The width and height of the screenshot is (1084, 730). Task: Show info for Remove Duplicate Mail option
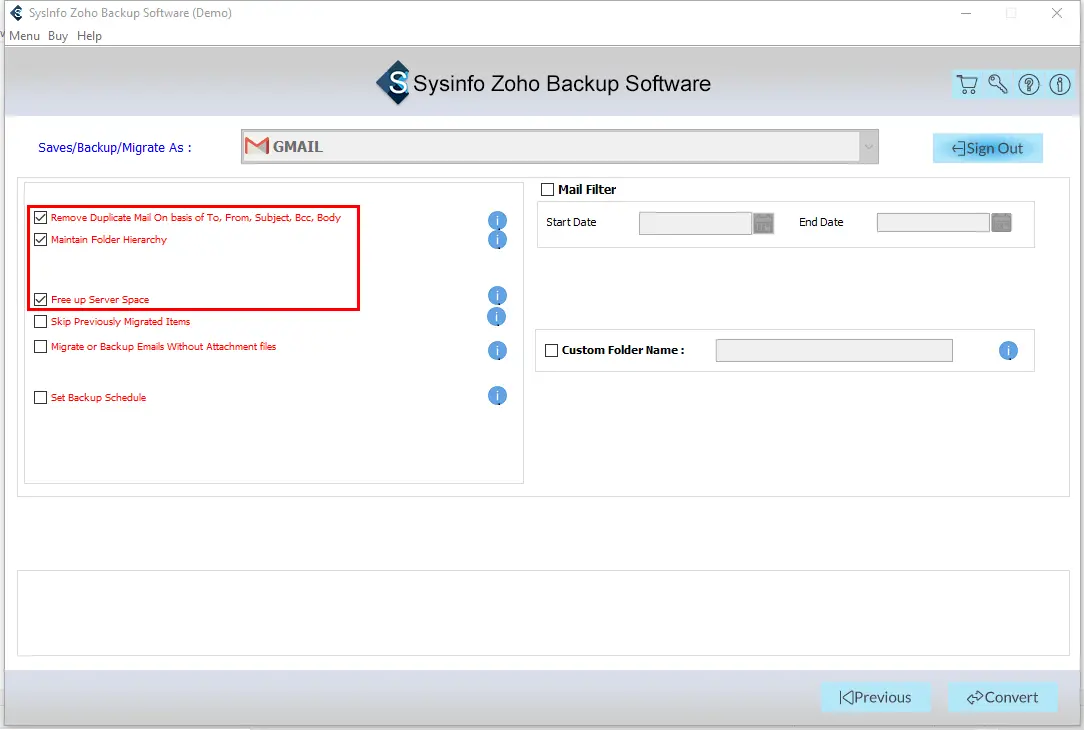(497, 220)
